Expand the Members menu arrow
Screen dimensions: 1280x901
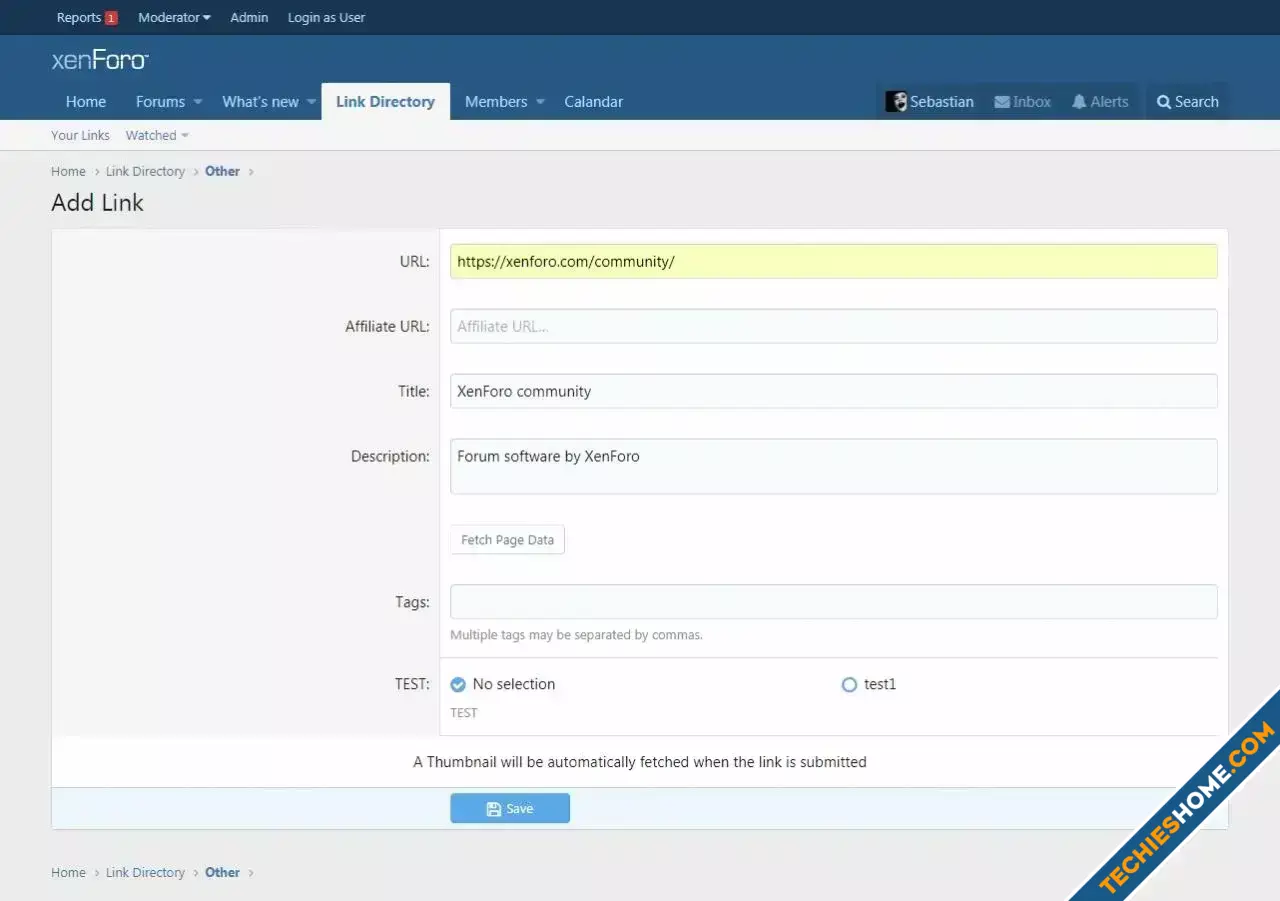[x=540, y=102]
